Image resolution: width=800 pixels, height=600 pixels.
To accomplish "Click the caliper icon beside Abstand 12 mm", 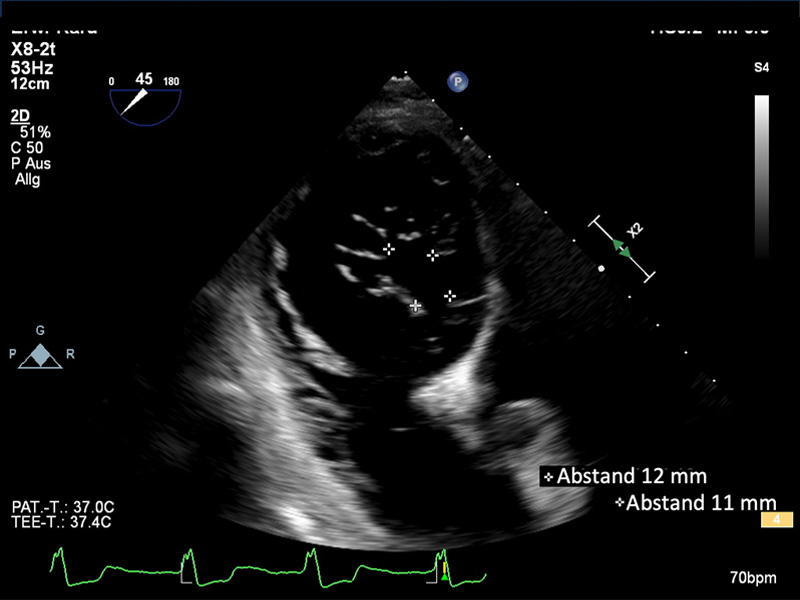I will 547,476.
